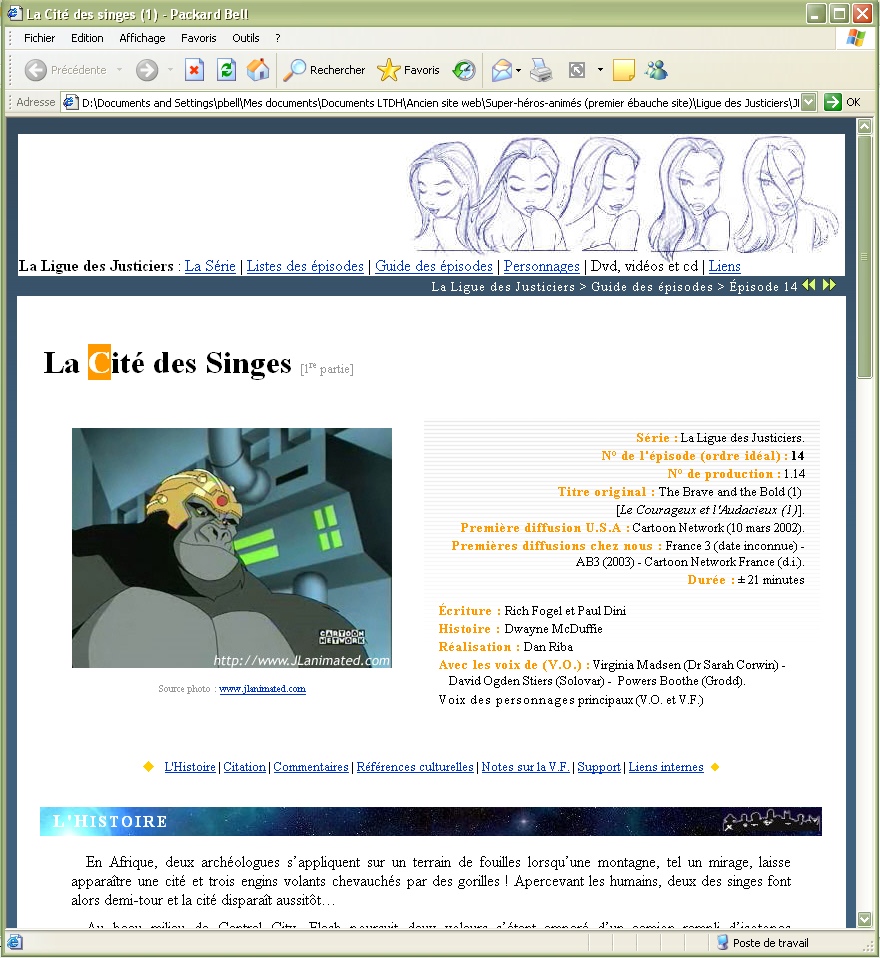This screenshot has width=880, height=958.
Task: Click the Windows flag logo
Action: (856, 38)
